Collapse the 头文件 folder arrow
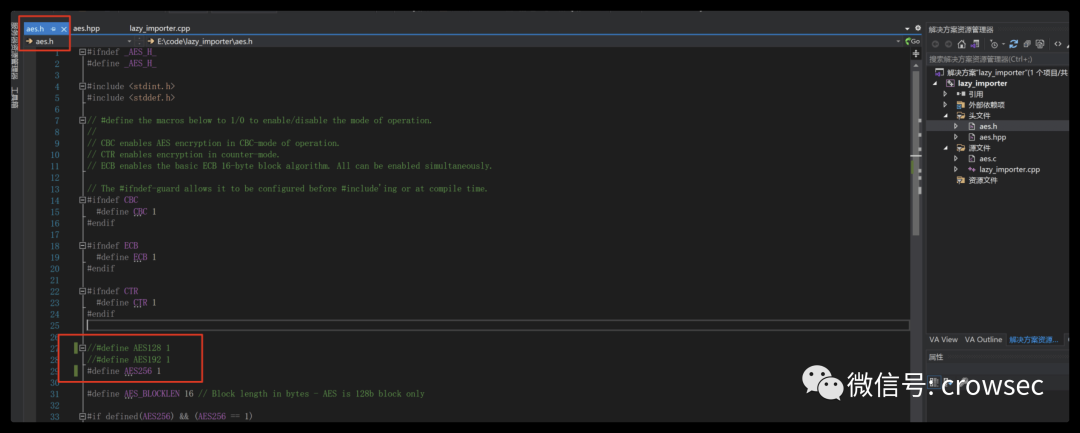Viewport: 1080px width, 433px height. 946,116
